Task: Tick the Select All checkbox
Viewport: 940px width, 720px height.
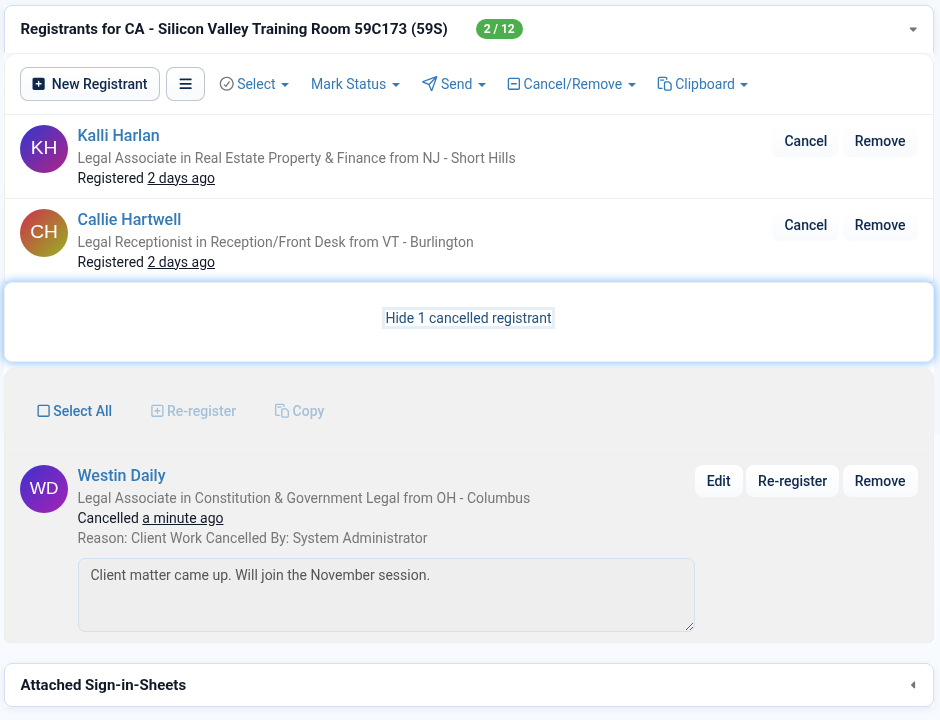Action: [44, 411]
